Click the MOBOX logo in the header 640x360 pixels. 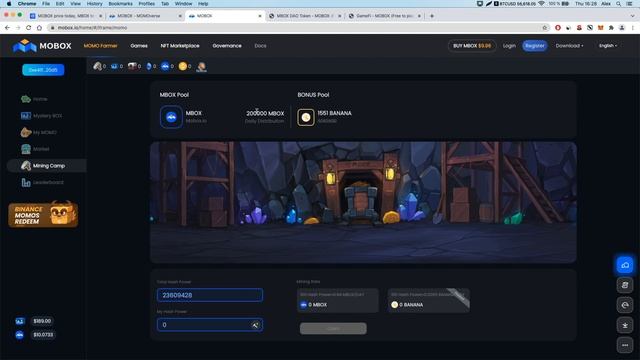[x=42, y=46]
